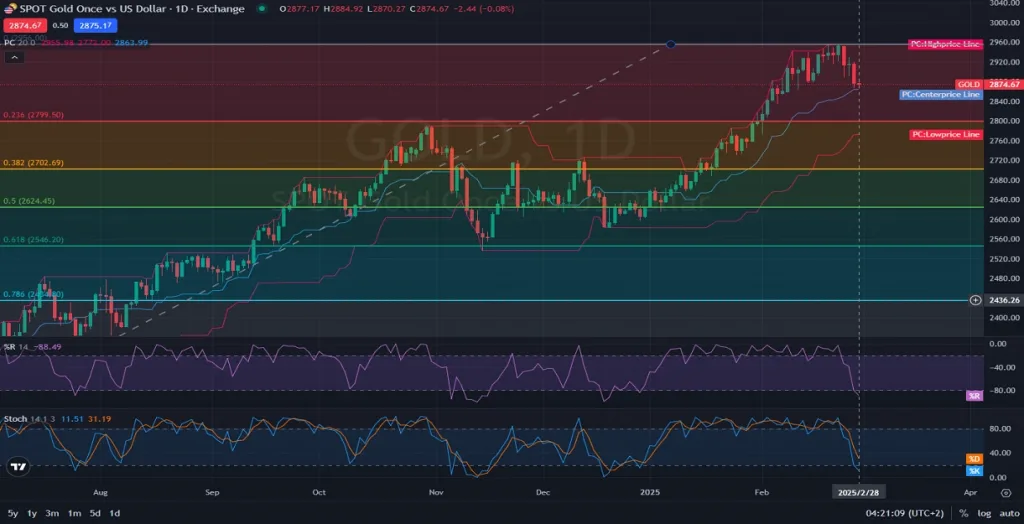Select the 1m time range
Screen dimensions: 1024x524
coord(74,514)
